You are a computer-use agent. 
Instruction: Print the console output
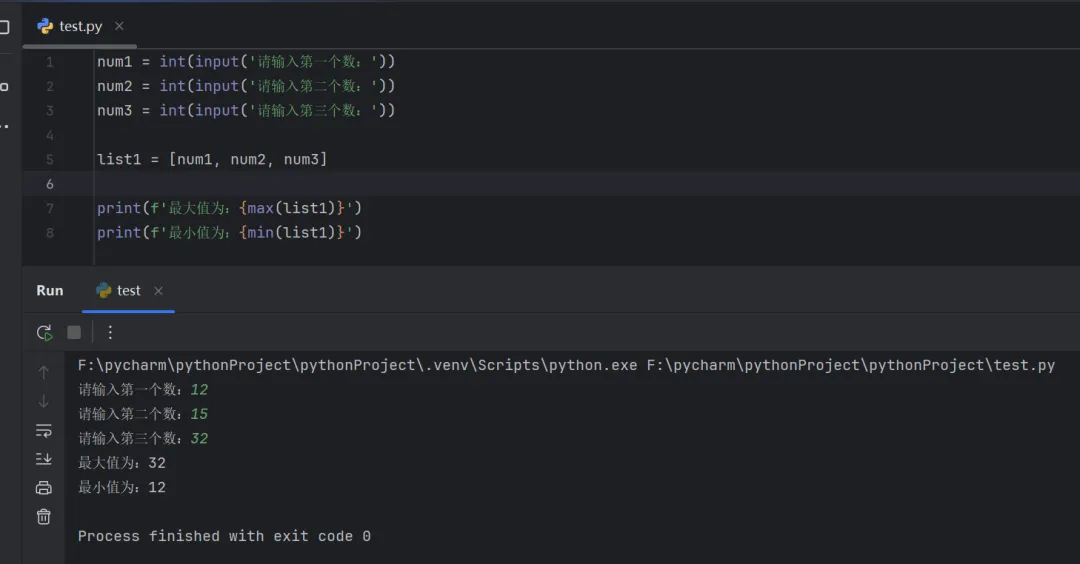[43, 488]
